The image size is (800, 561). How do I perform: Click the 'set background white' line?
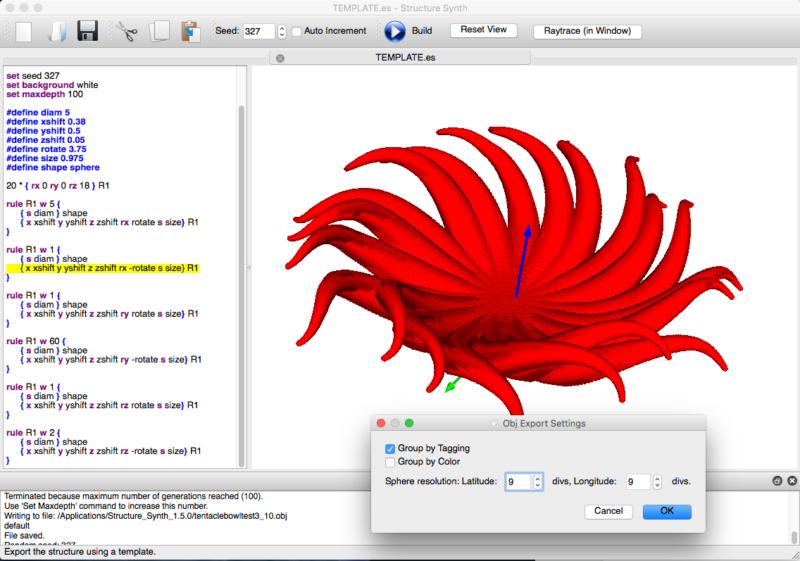(x=52, y=85)
